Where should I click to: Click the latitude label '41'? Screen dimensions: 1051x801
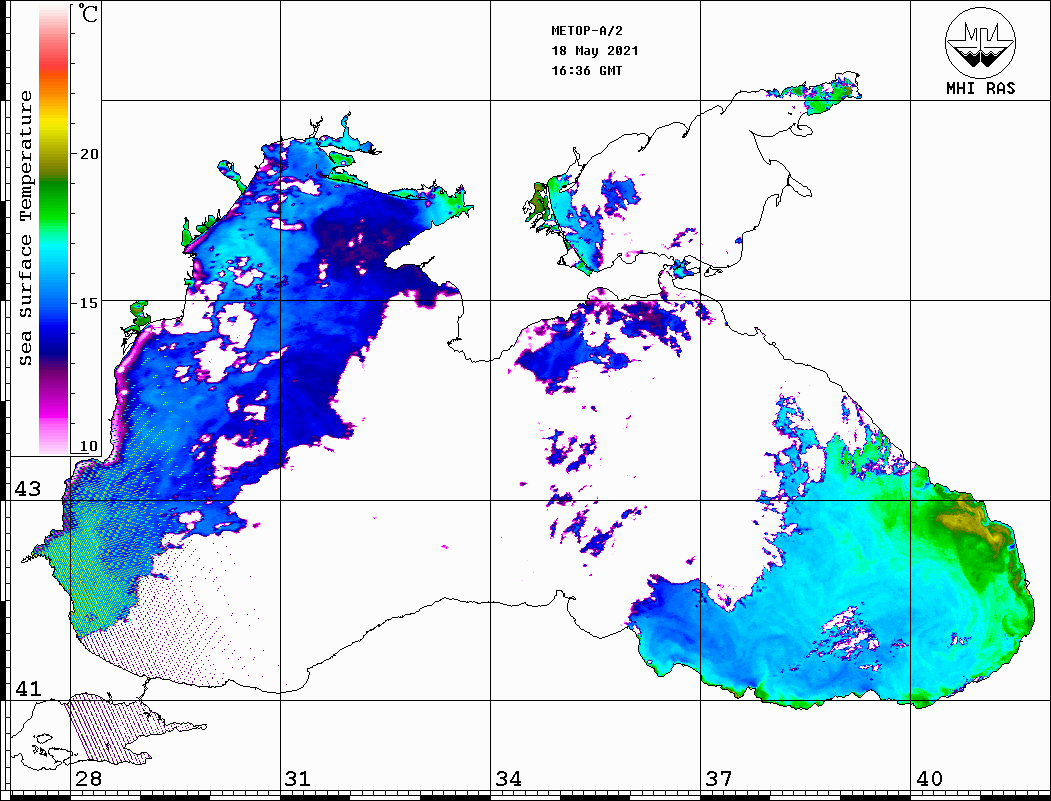(x=28, y=688)
